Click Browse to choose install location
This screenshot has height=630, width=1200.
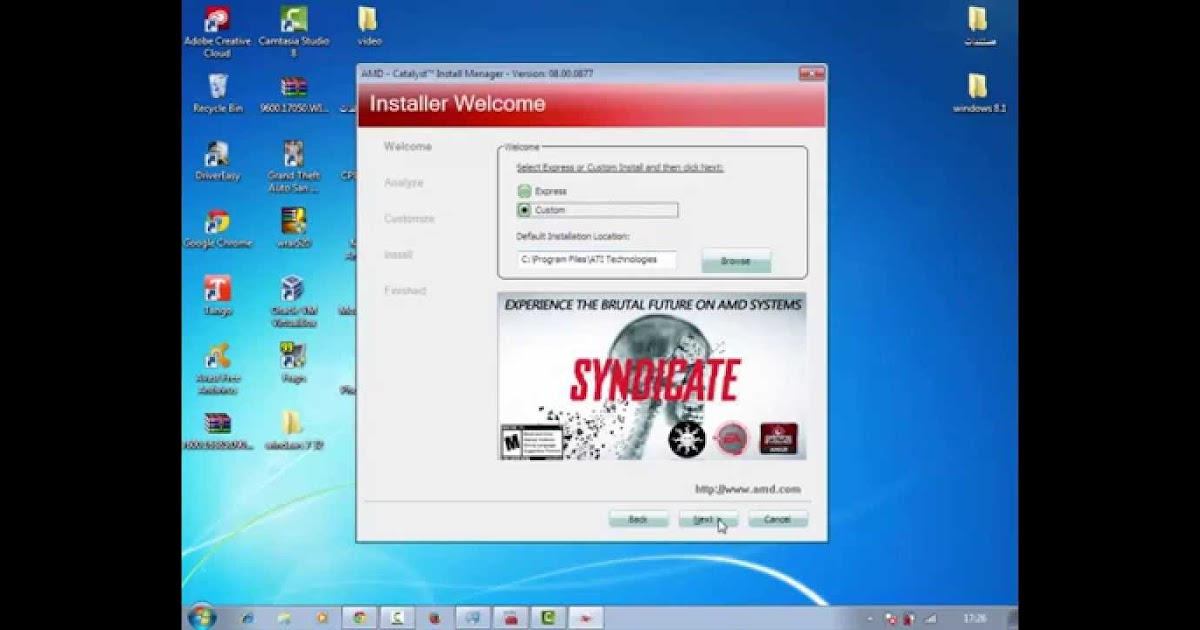pyautogui.click(x=736, y=261)
